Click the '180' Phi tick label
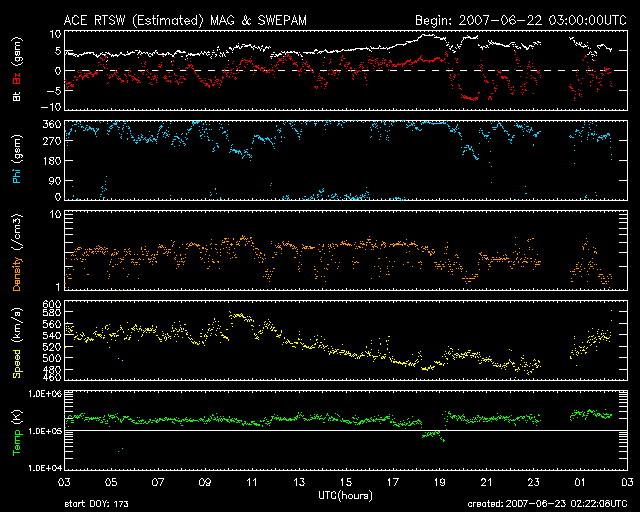This screenshot has width=640, height=512. pos(52,161)
